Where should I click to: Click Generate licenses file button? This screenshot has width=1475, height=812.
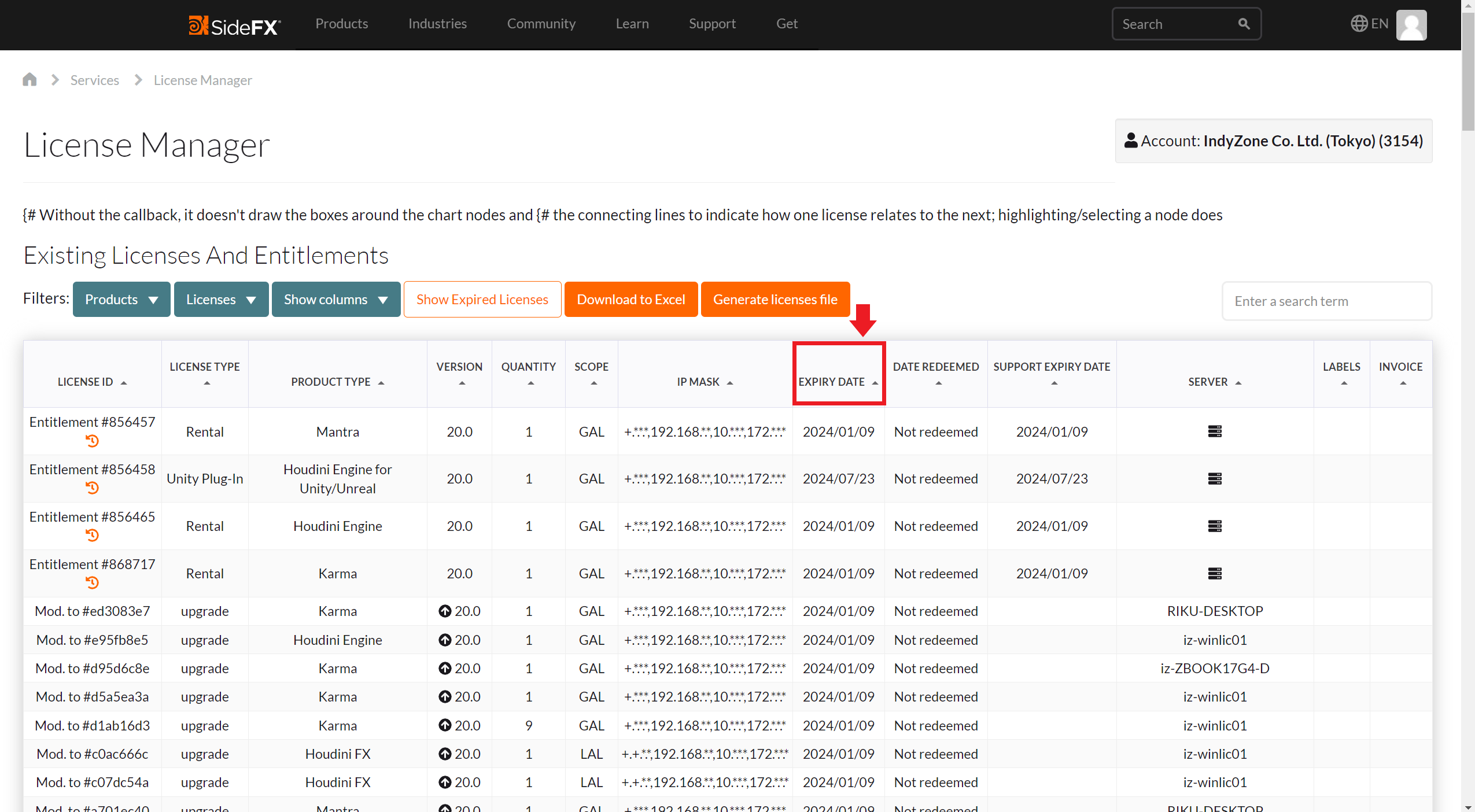775,300
